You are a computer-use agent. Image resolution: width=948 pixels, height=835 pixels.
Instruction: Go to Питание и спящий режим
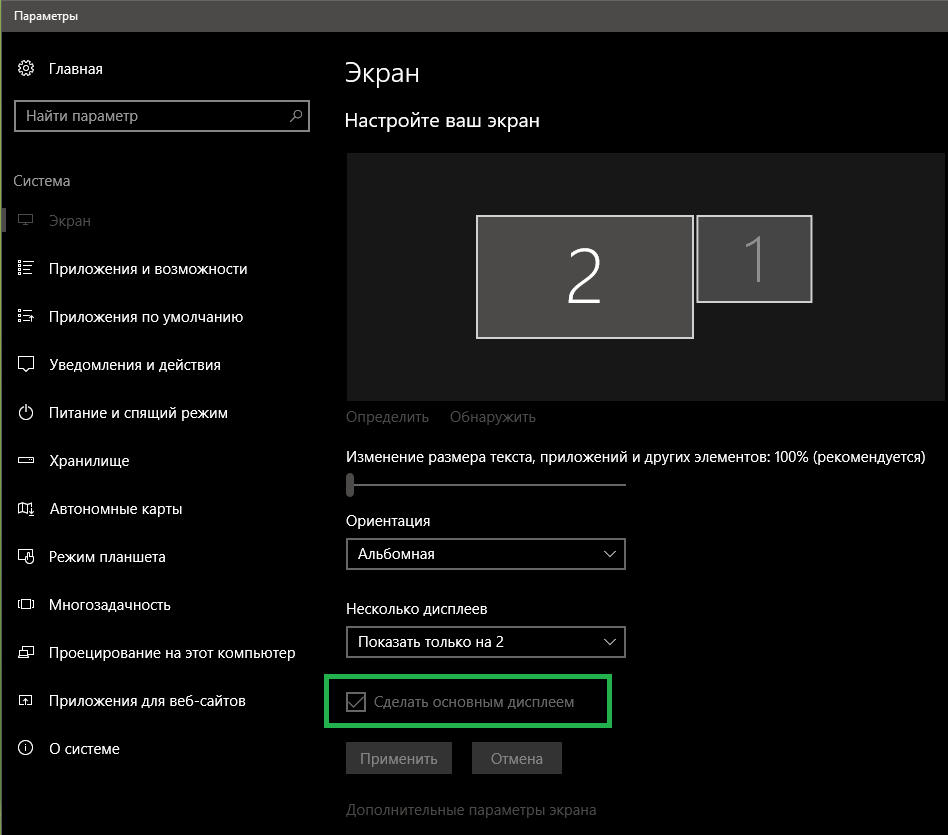[x=138, y=413]
